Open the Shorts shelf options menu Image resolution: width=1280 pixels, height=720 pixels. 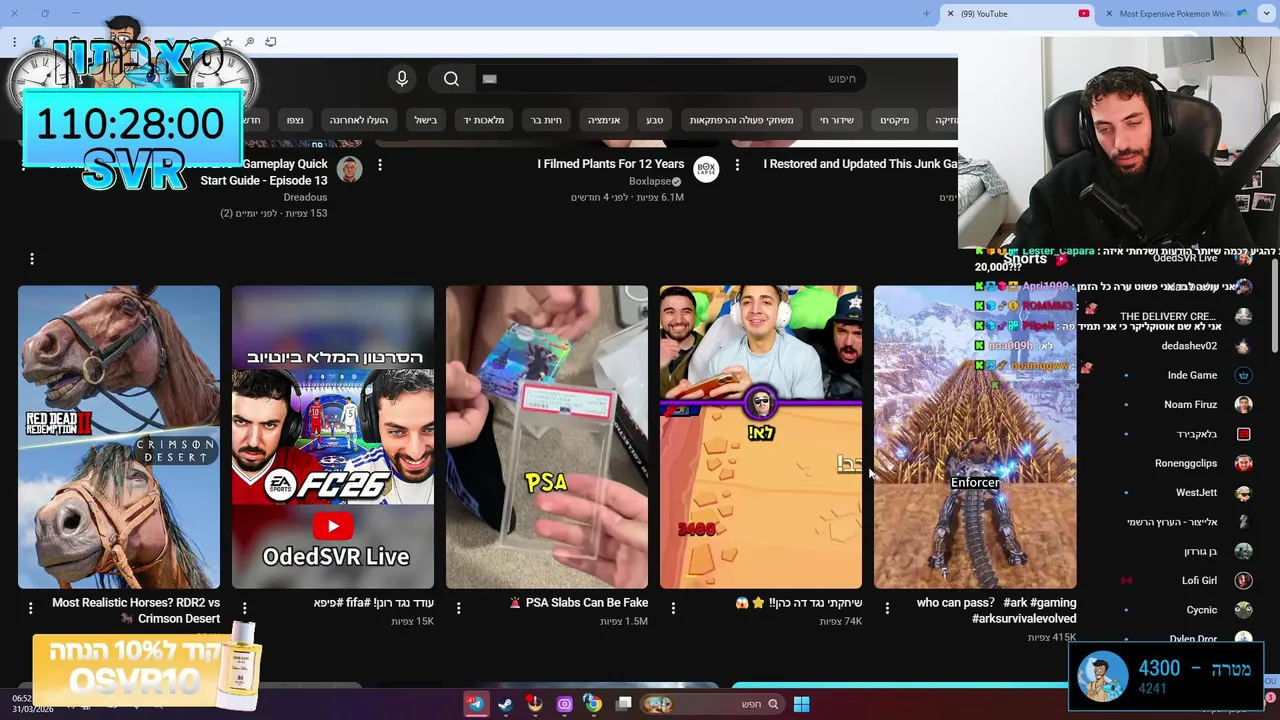(32, 259)
